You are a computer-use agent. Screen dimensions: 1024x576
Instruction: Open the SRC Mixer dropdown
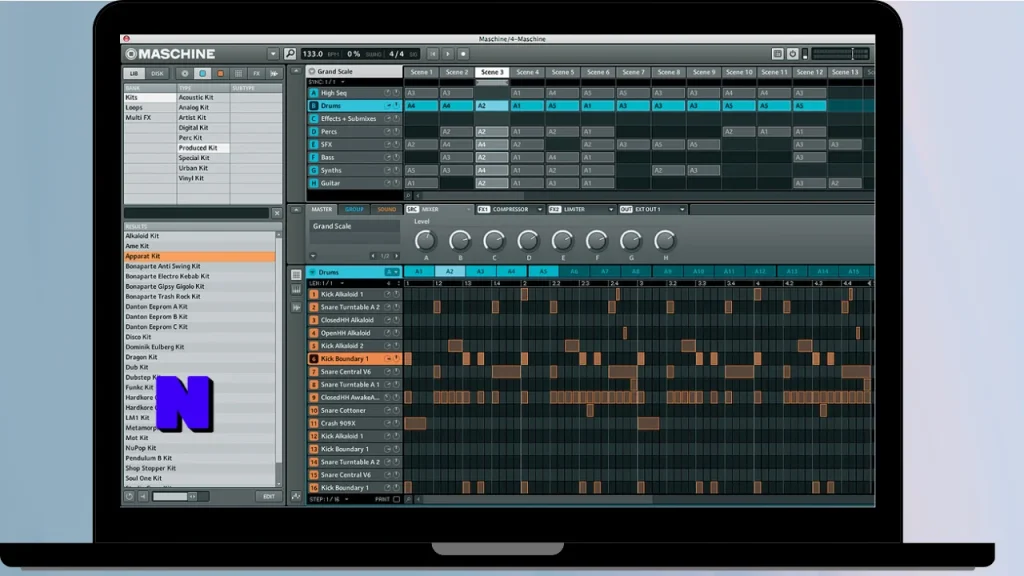(x=468, y=210)
